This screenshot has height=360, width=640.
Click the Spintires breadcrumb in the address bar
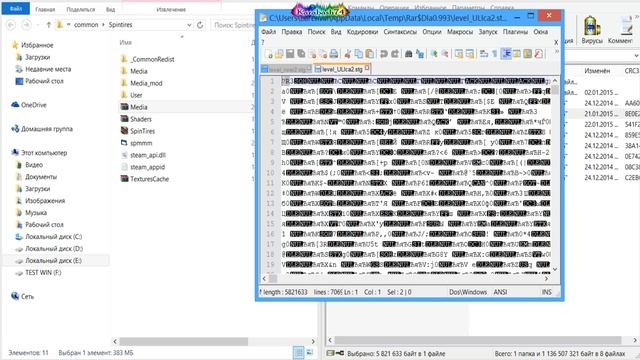pos(120,25)
